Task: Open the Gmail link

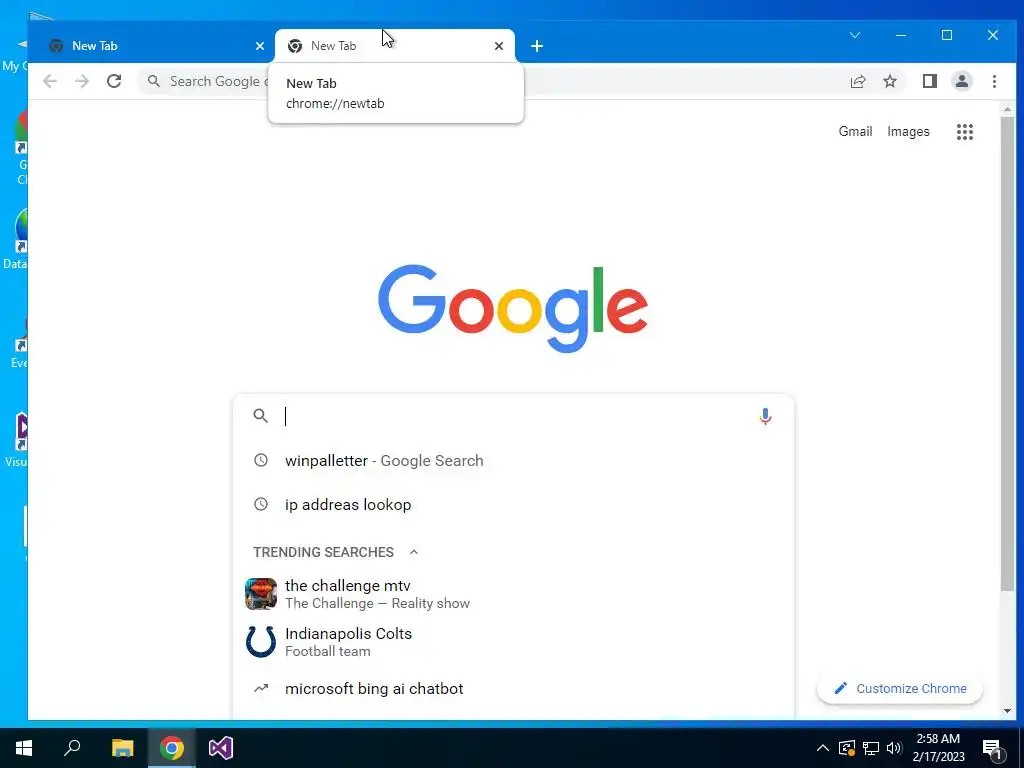Action: (856, 131)
